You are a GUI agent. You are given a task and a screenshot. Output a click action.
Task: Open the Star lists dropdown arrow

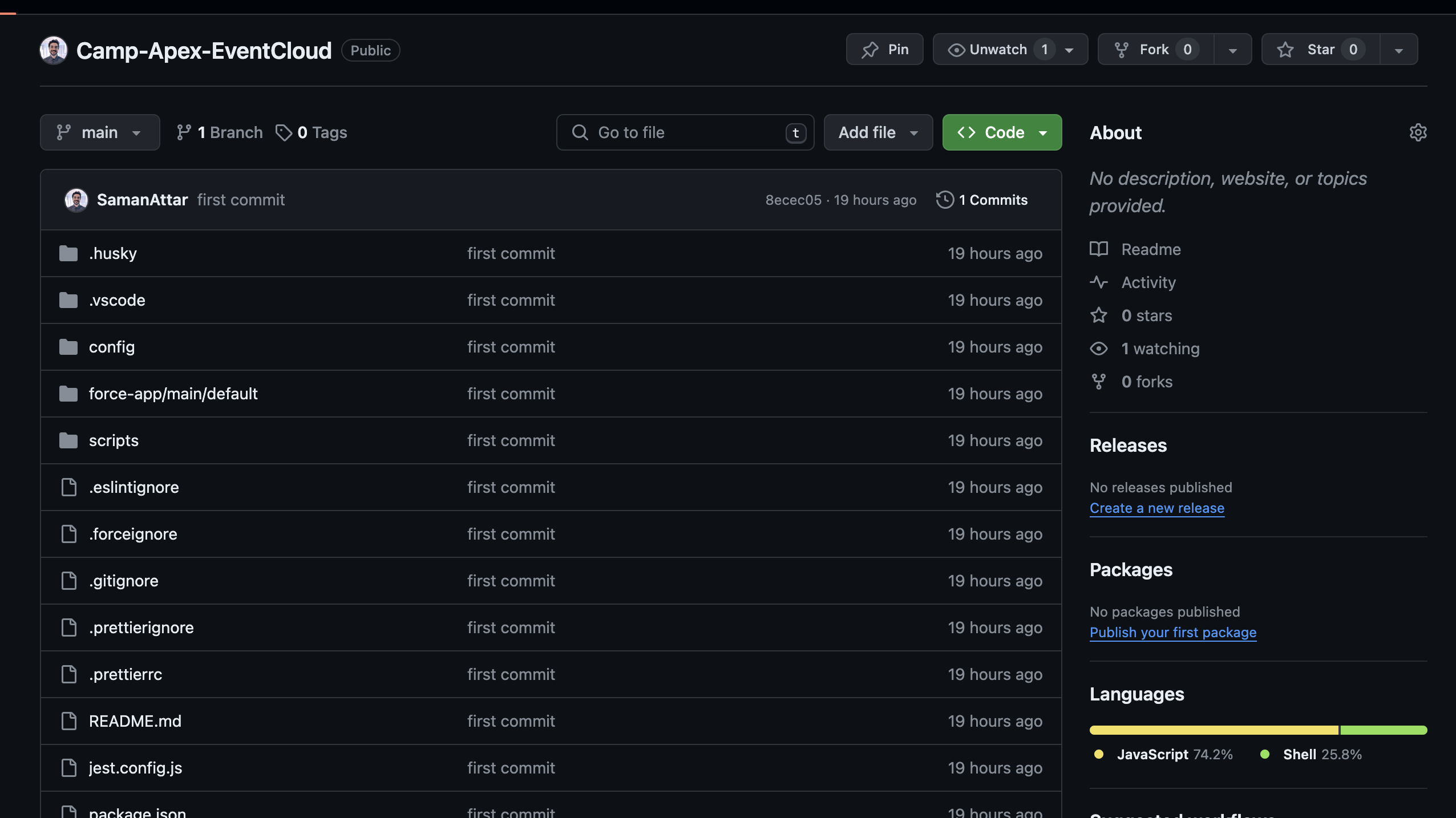pos(1398,50)
